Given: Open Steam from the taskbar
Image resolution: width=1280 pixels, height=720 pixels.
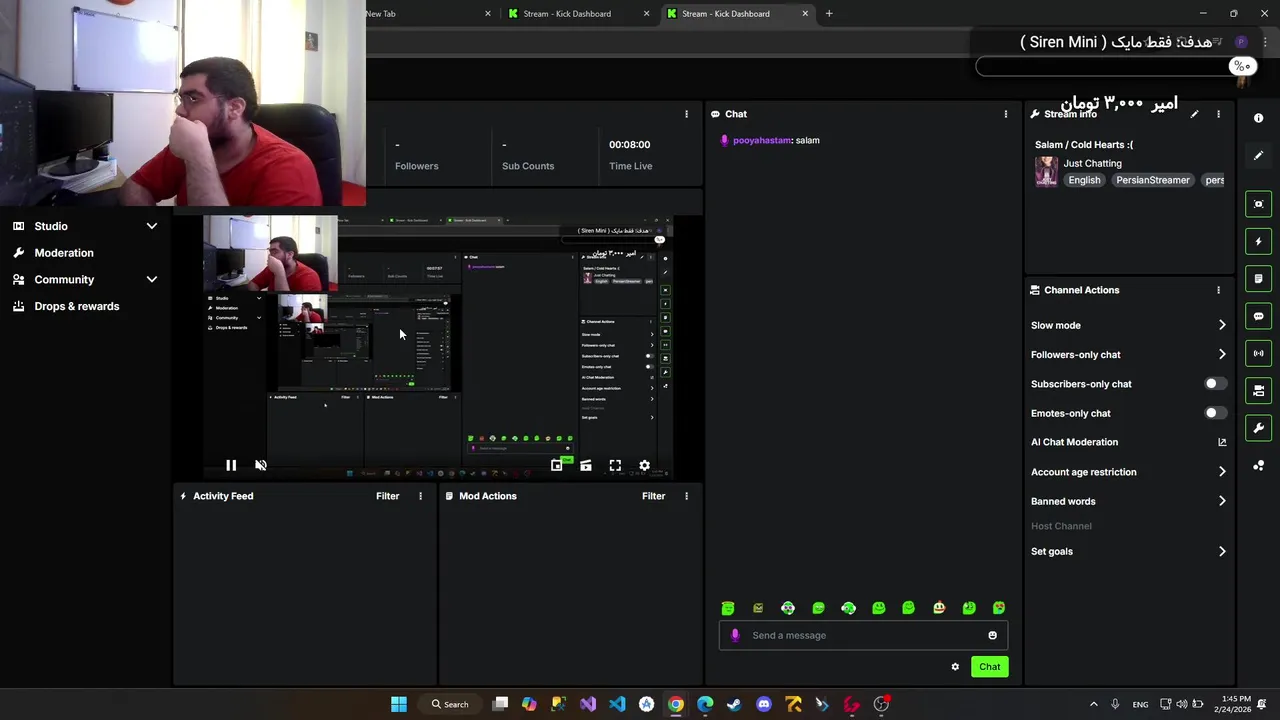Looking at the screenshot, I should tap(734, 704).
